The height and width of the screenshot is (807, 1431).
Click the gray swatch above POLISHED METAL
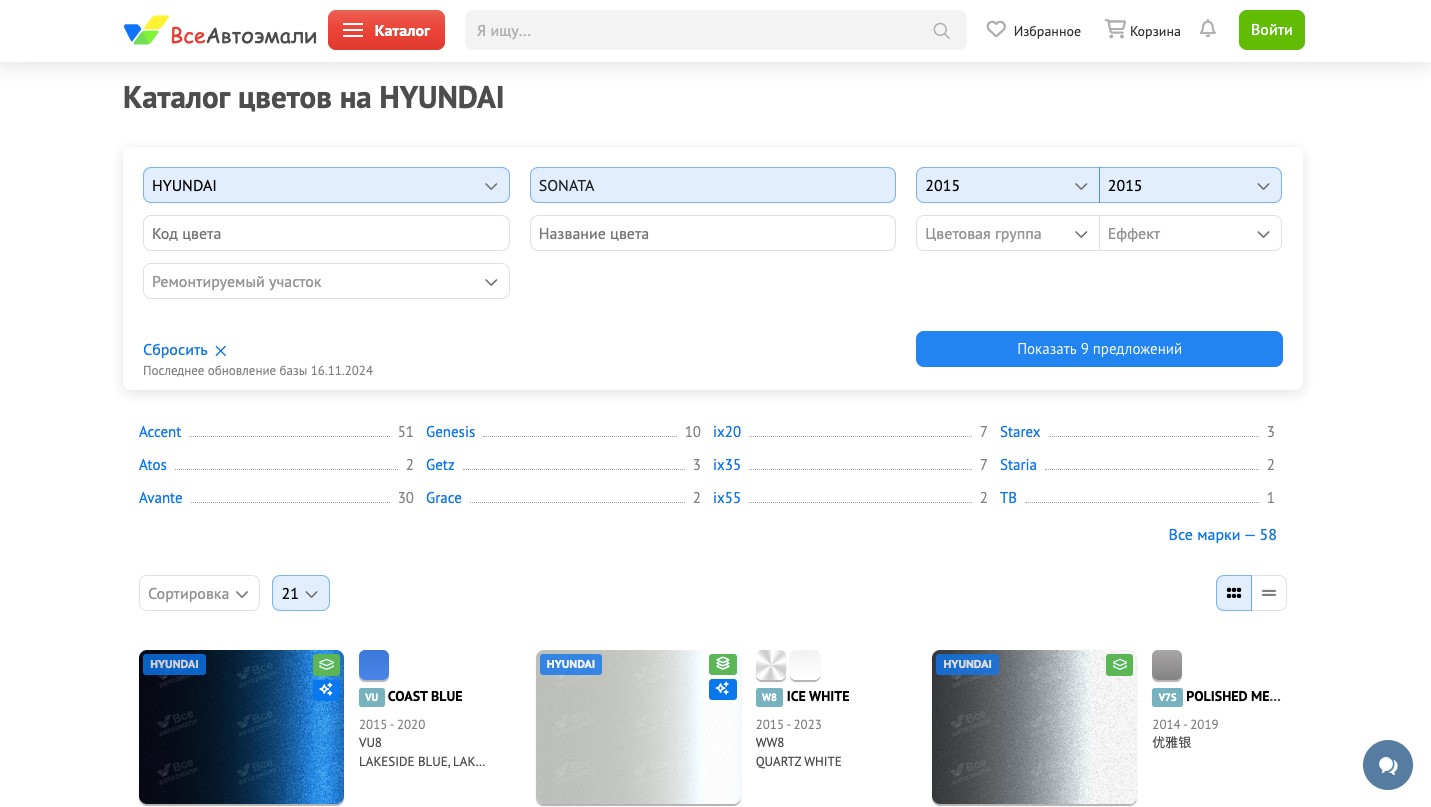pos(1167,665)
